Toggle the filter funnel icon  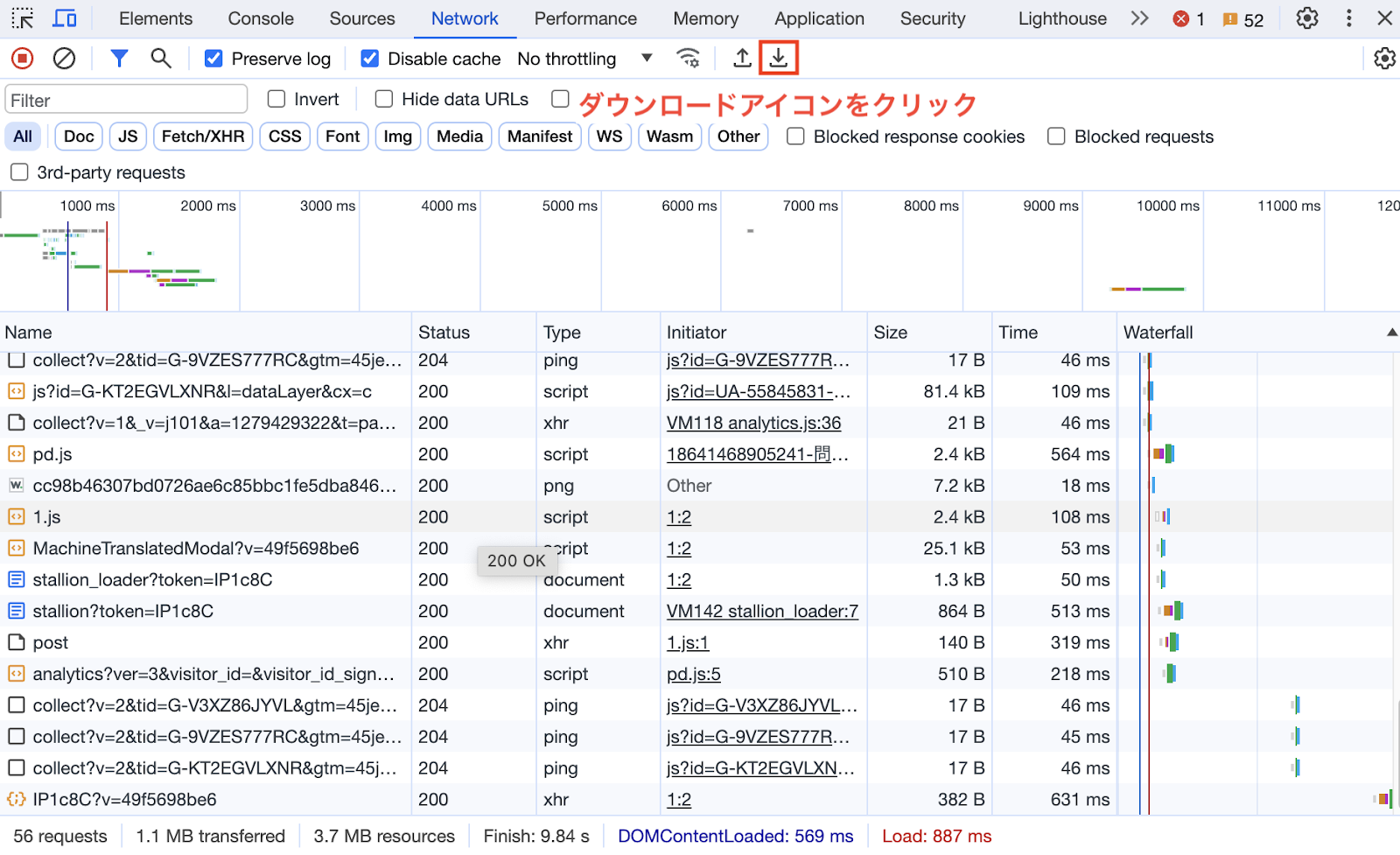[x=119, y=59]
